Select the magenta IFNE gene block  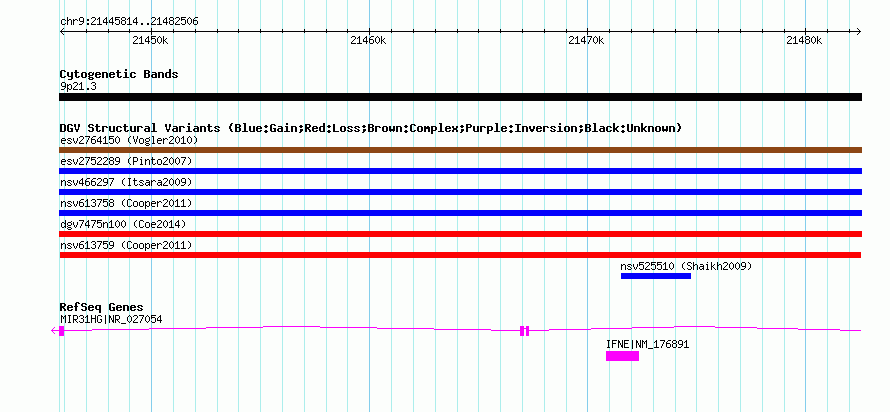pyautogui.click(x=622, y=356)
